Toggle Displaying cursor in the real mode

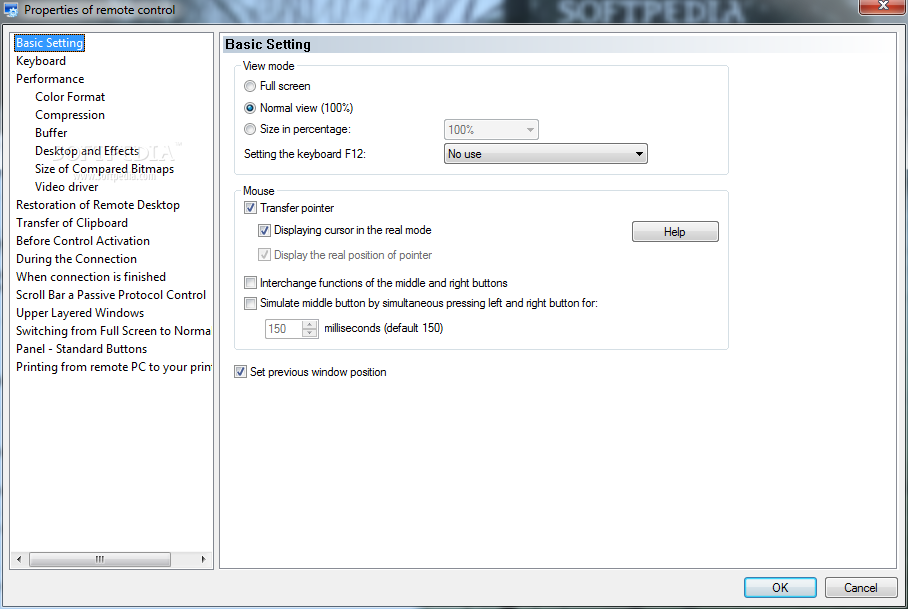(264, 230)
